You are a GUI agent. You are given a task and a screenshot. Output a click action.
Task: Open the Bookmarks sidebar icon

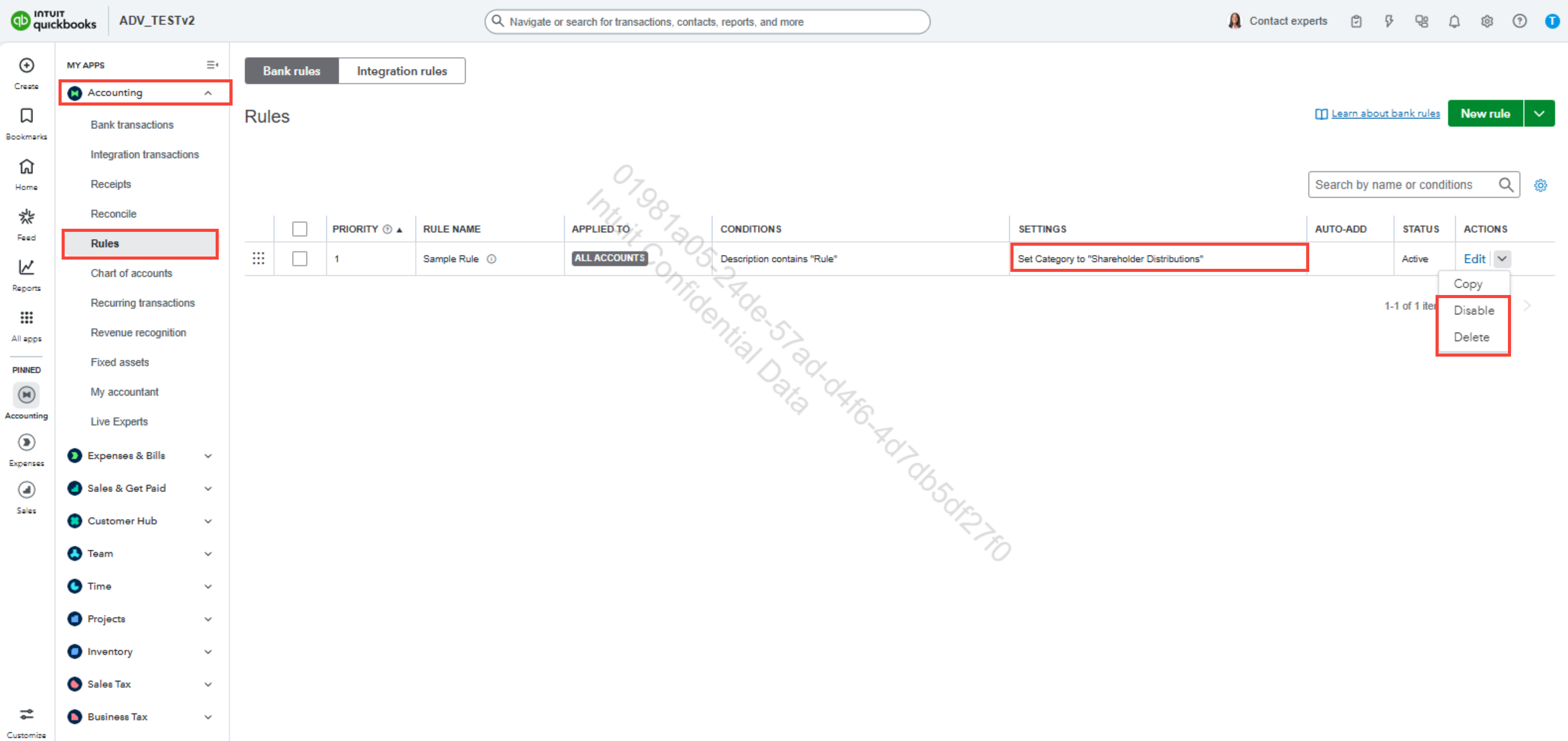click(x=26, y=116)
